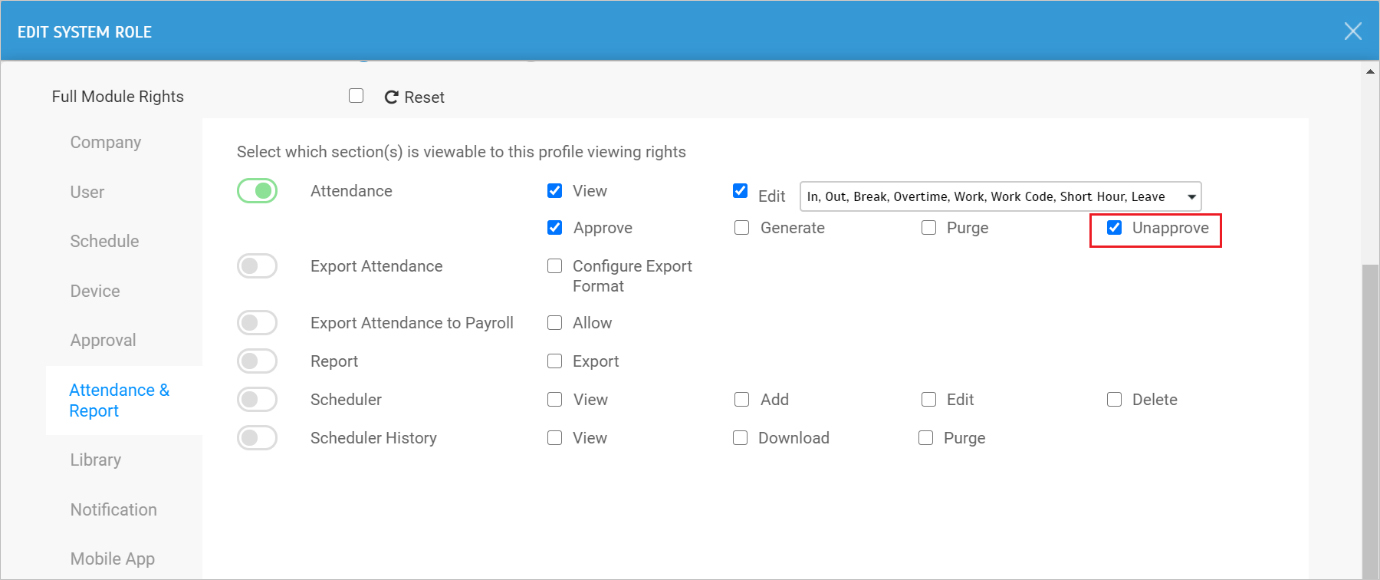Image resolution: width=1380 pixels, height=580 pixels.
Task: Enable the Export Attendance toggle switch
Action: pyautogui.click(x=257, y=266)
